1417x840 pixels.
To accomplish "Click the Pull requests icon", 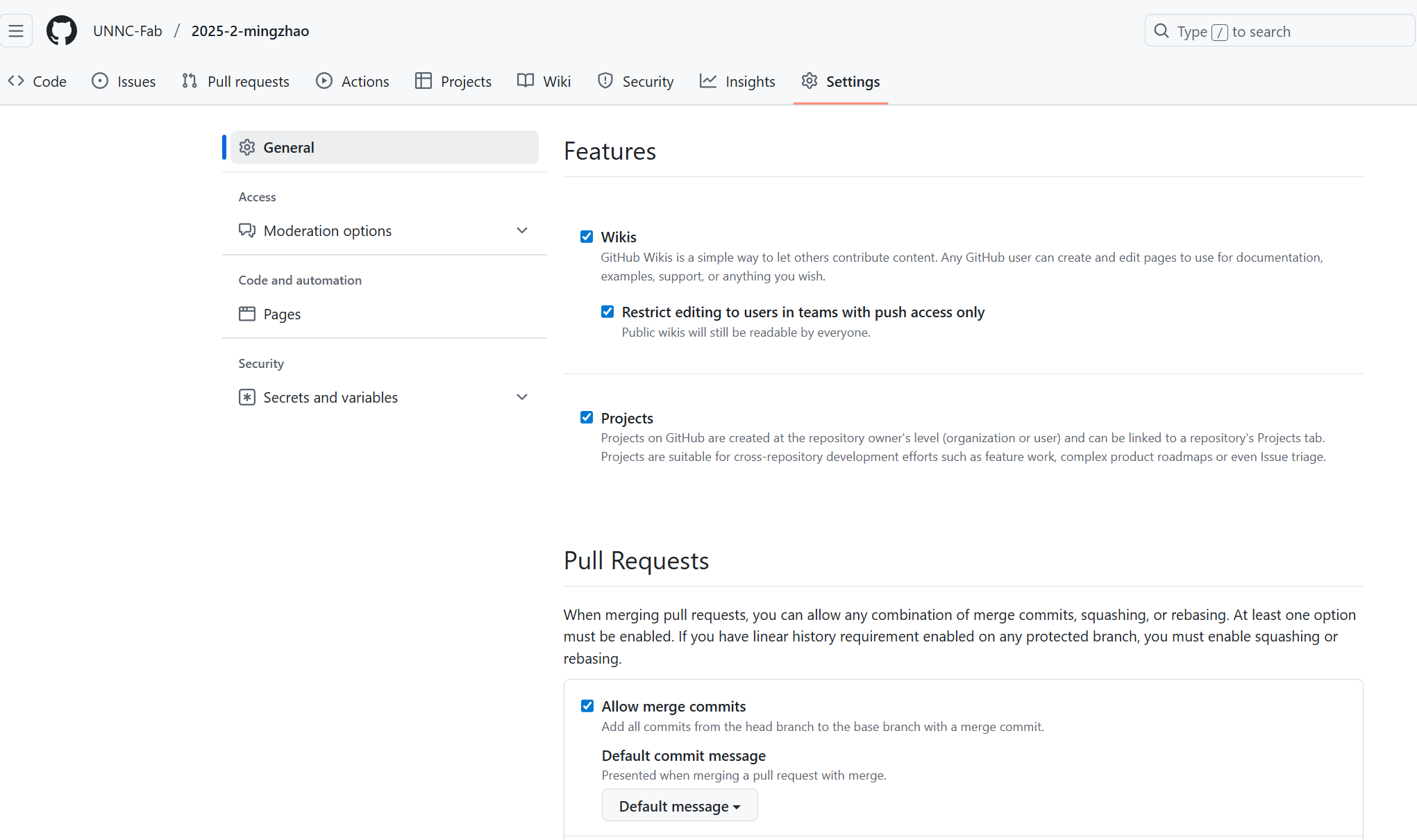I will (189, 81).
